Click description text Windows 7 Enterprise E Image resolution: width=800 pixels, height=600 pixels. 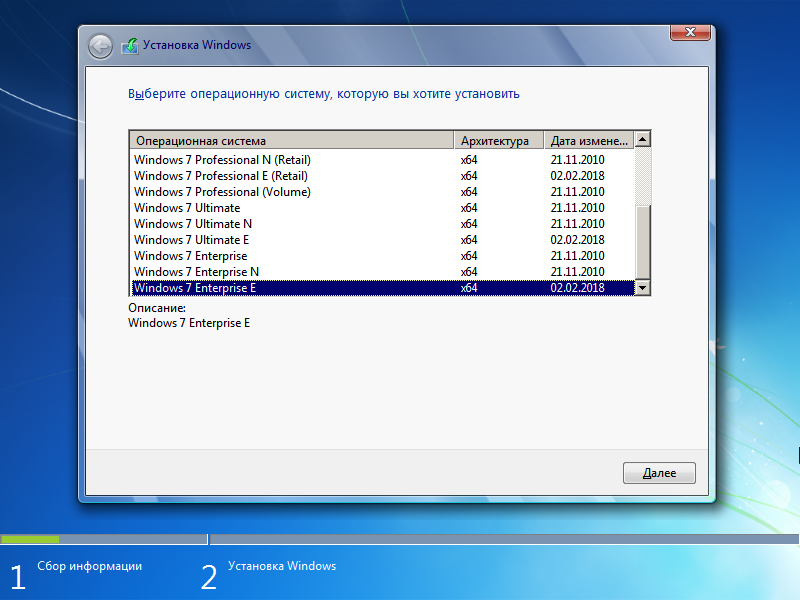189,323
